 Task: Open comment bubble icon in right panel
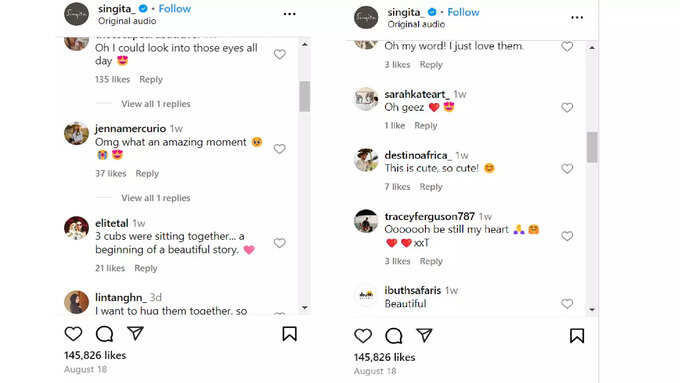[x=394, y=336]
